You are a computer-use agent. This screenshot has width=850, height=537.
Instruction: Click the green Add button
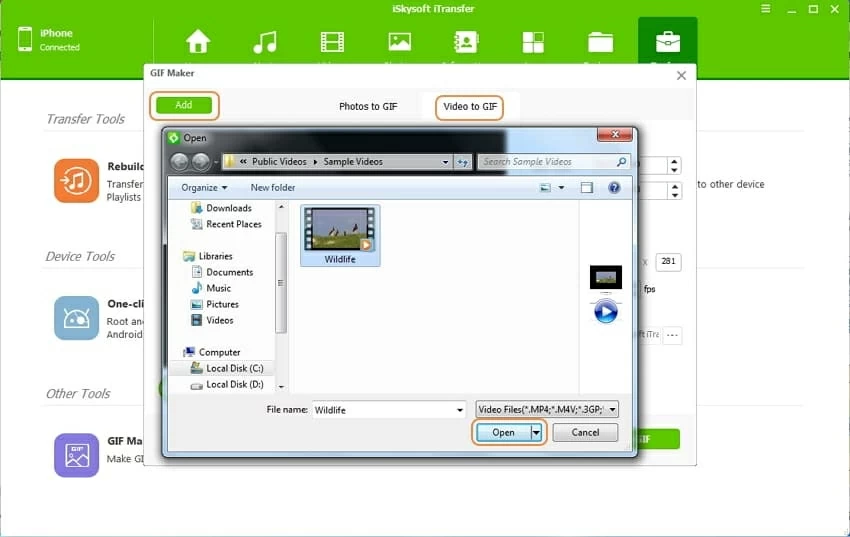pos(184,105)
